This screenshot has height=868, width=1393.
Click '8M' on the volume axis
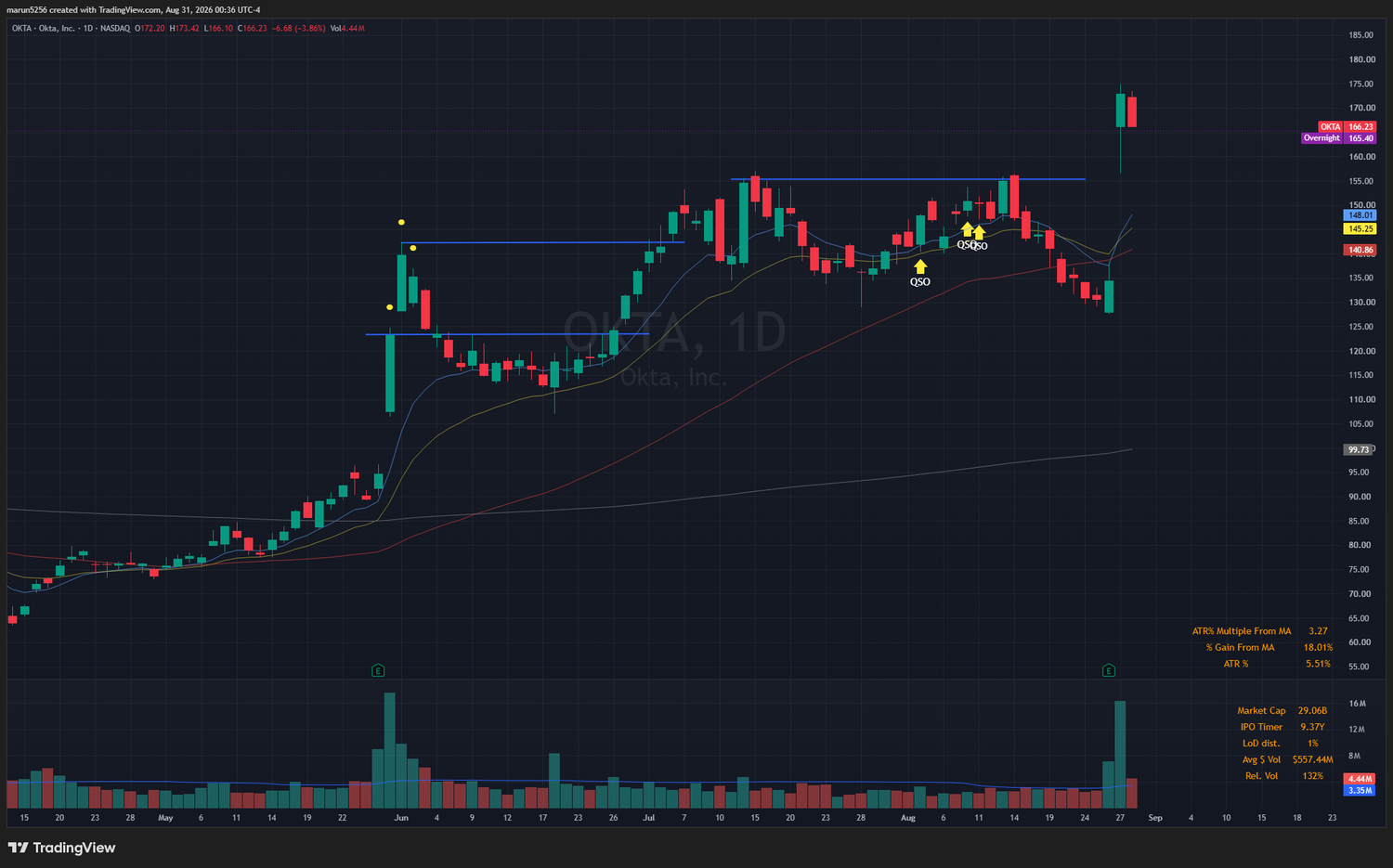(x=1355, y=757)
